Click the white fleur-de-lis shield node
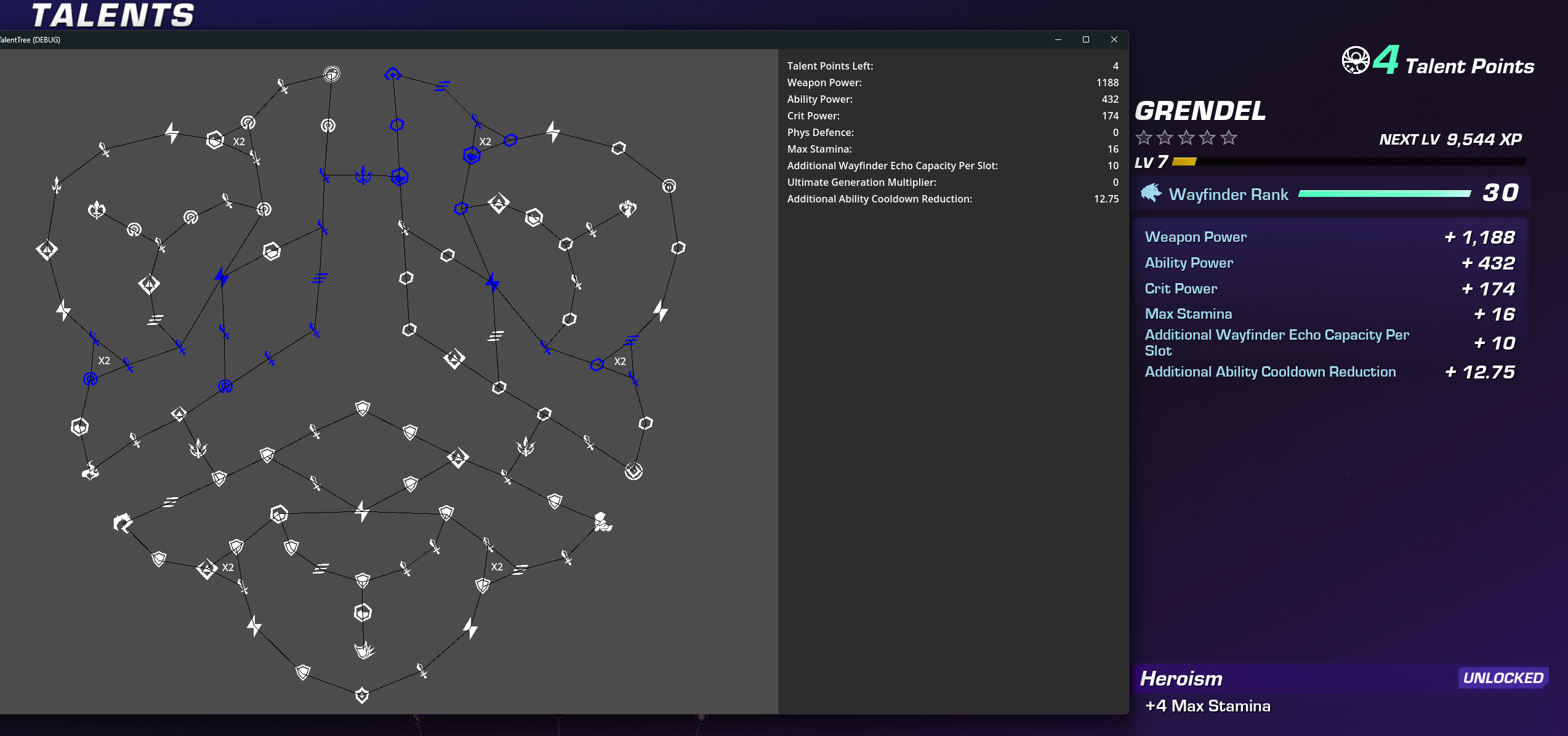This screenshot has width=1568, height=736. (x=96, y=210)
